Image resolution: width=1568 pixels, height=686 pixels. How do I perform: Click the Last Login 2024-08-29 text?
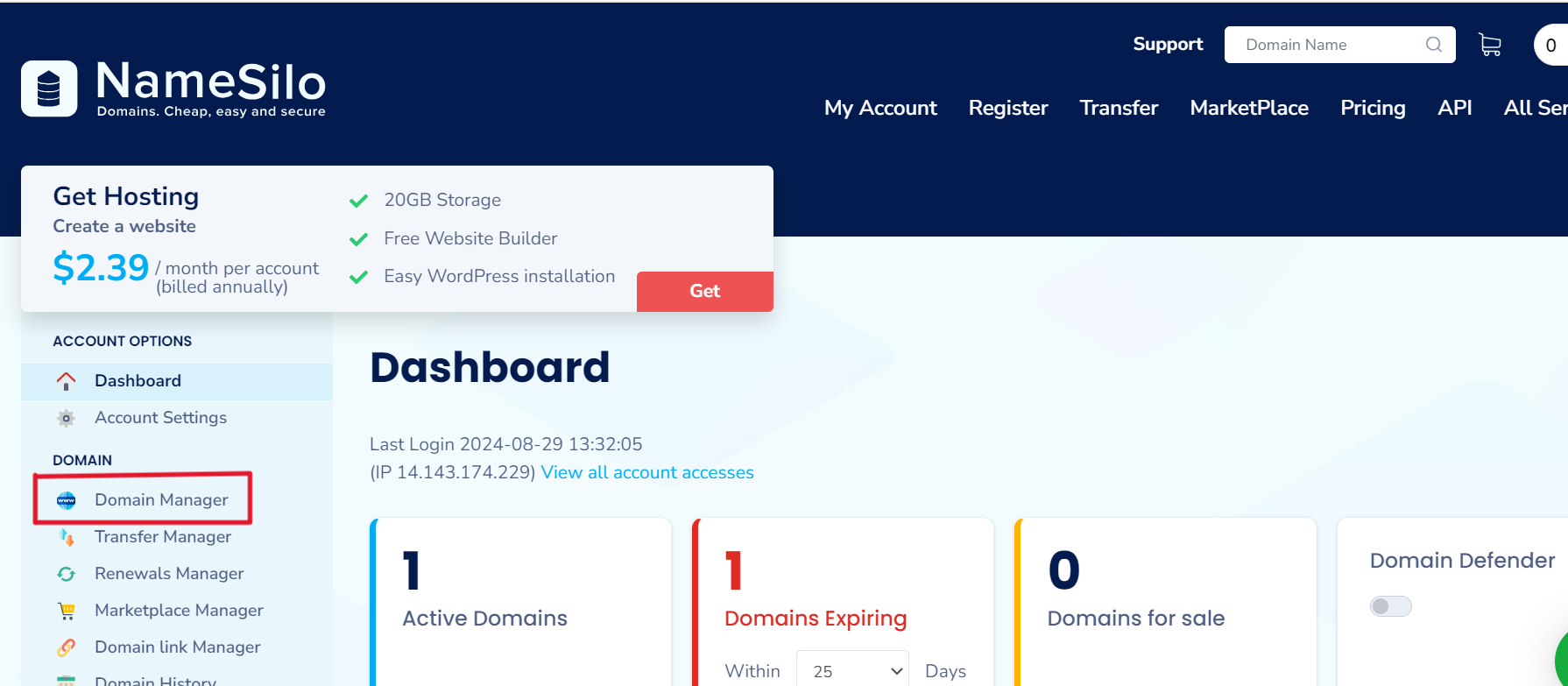tap(506, 444)
